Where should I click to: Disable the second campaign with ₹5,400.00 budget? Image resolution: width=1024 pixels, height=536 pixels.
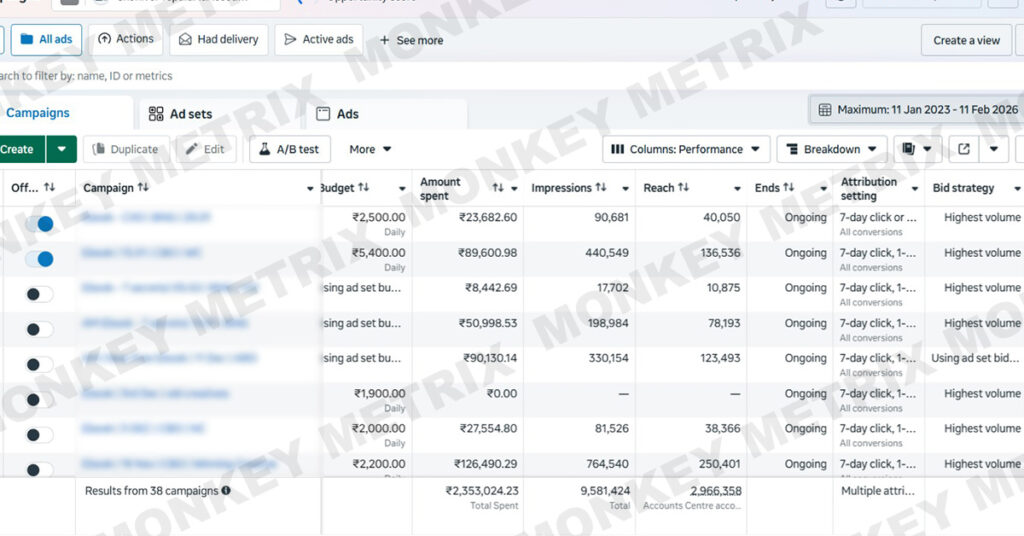[39, 259]
